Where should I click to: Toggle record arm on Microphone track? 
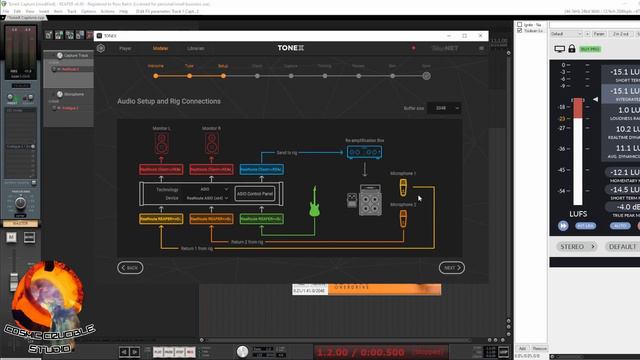pos(54,108)
